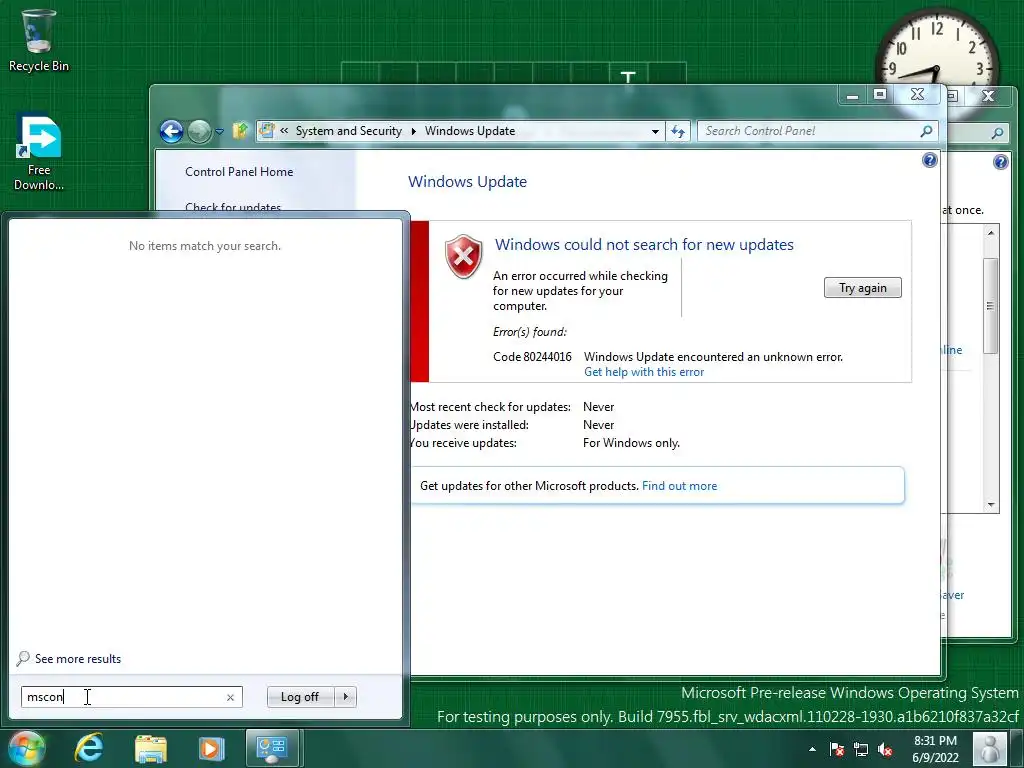Maximize the Windows Update window
The width and height of the screenshot is (1024, 768).
click(880, 95)
